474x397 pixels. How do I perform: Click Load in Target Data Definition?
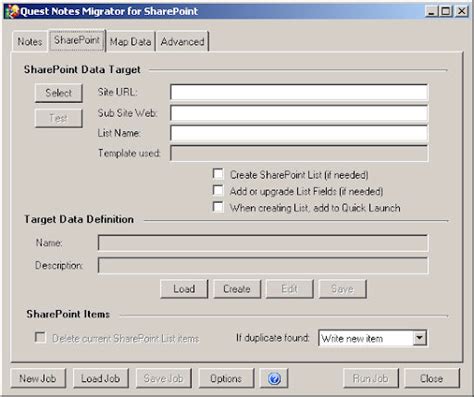(x=184, y=289)
